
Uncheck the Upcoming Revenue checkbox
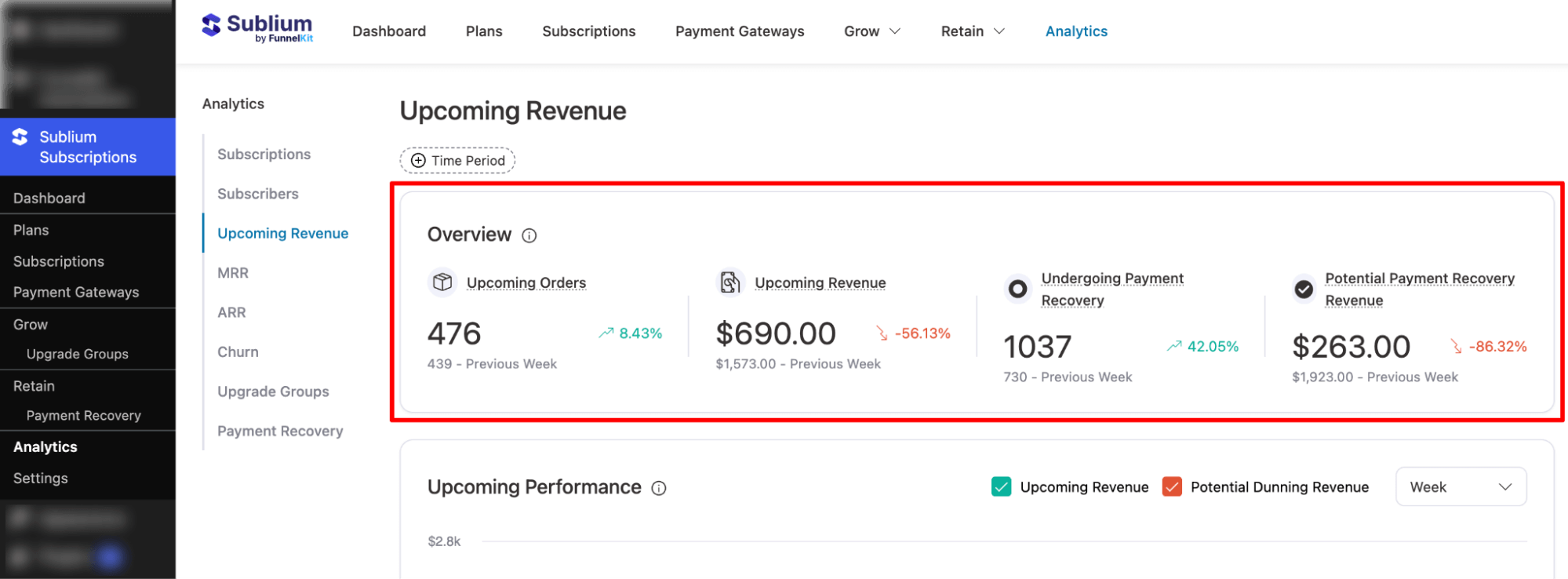pos(1002,487)
